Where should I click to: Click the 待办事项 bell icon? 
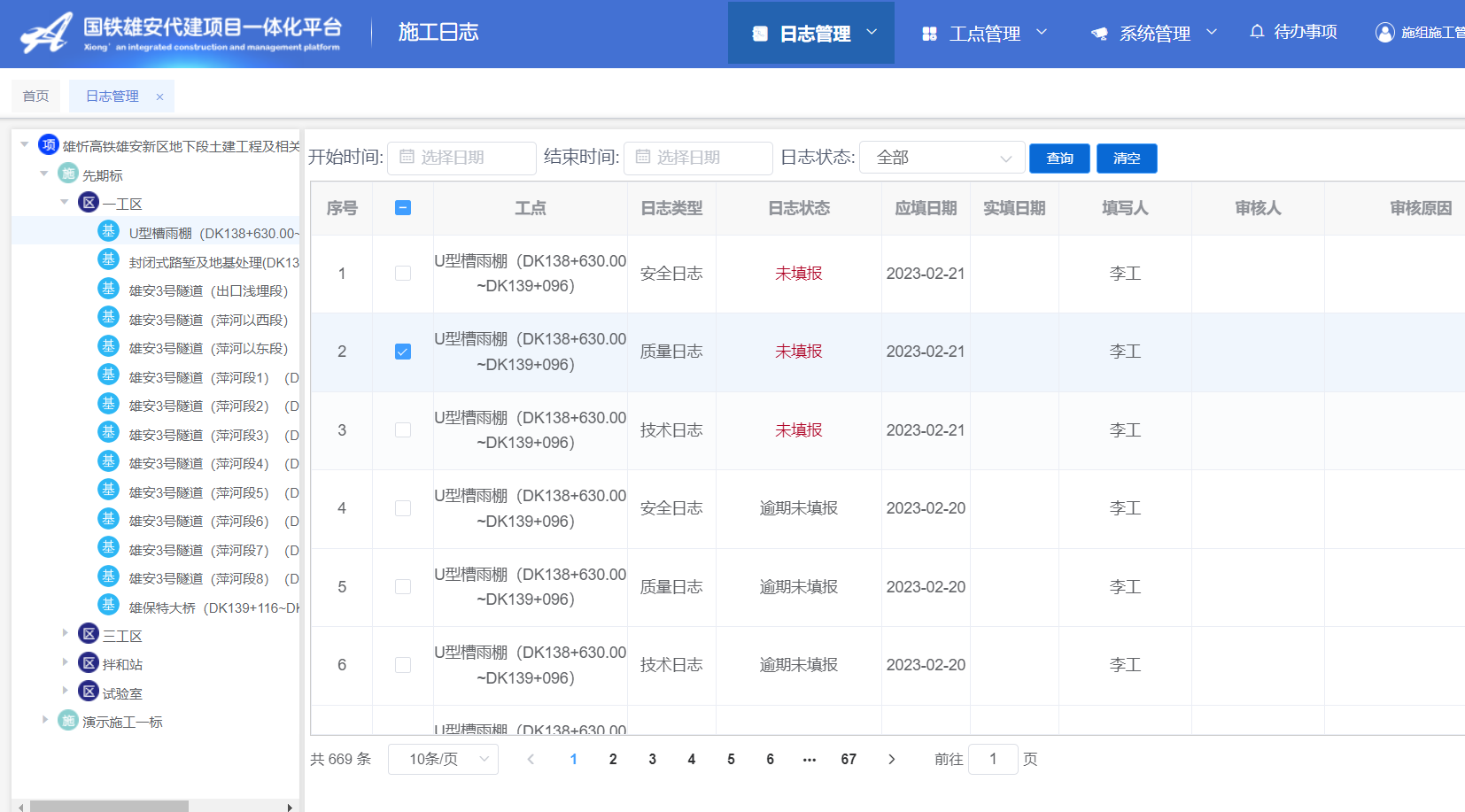1257,32
